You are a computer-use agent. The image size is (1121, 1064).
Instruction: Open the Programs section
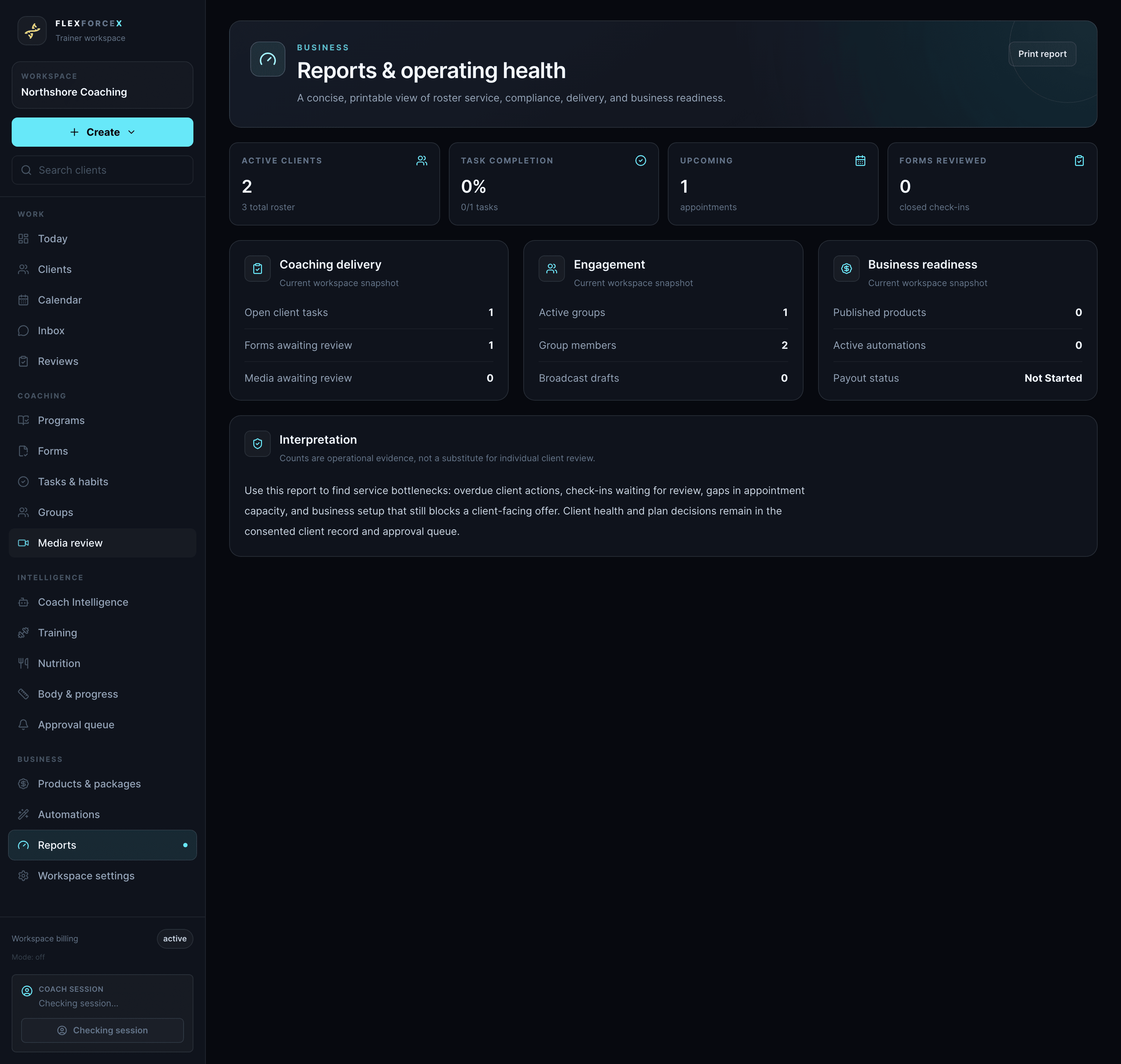pos(102,420)
